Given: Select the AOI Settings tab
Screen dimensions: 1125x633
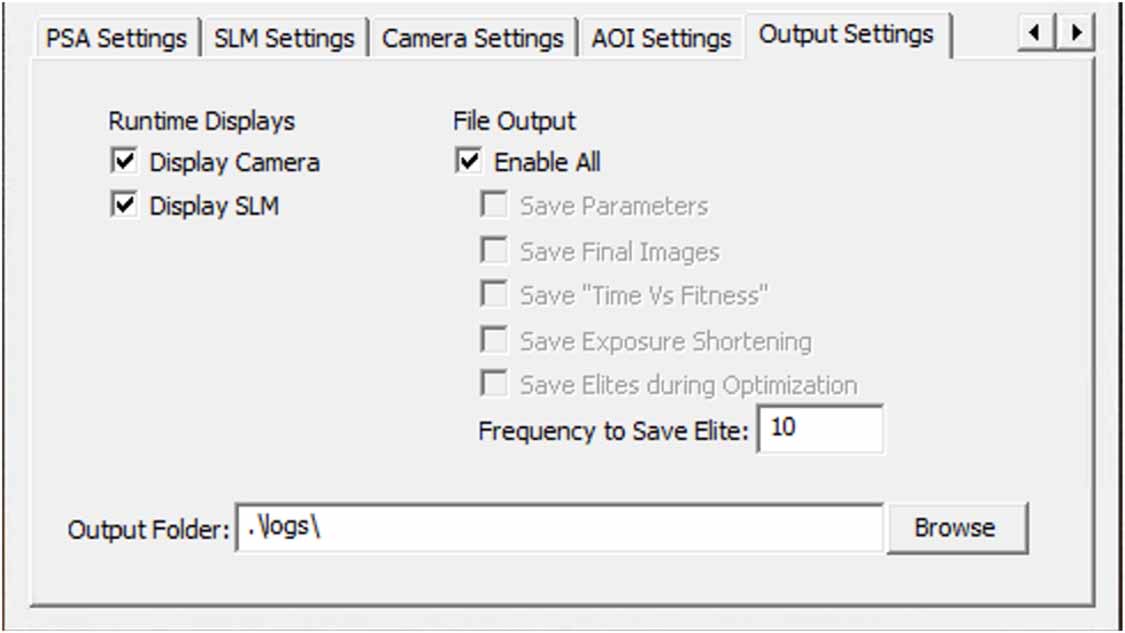Looking at the screenshot, I should tap(661, 39).
